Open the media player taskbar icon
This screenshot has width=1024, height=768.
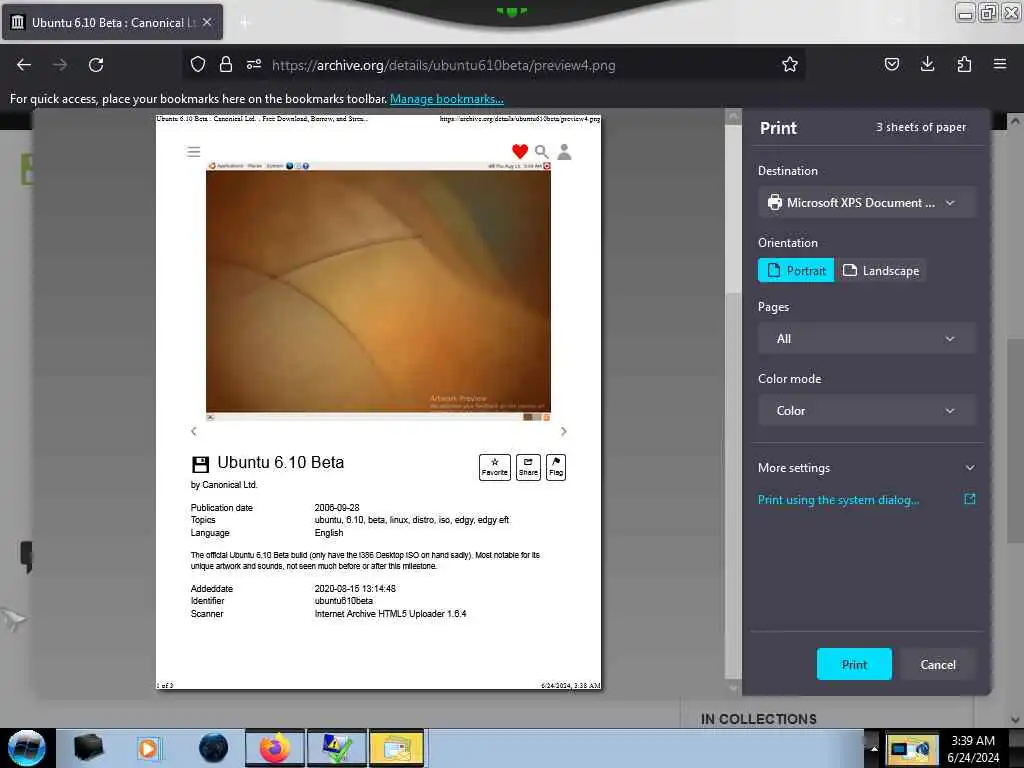tap(149, 748)
